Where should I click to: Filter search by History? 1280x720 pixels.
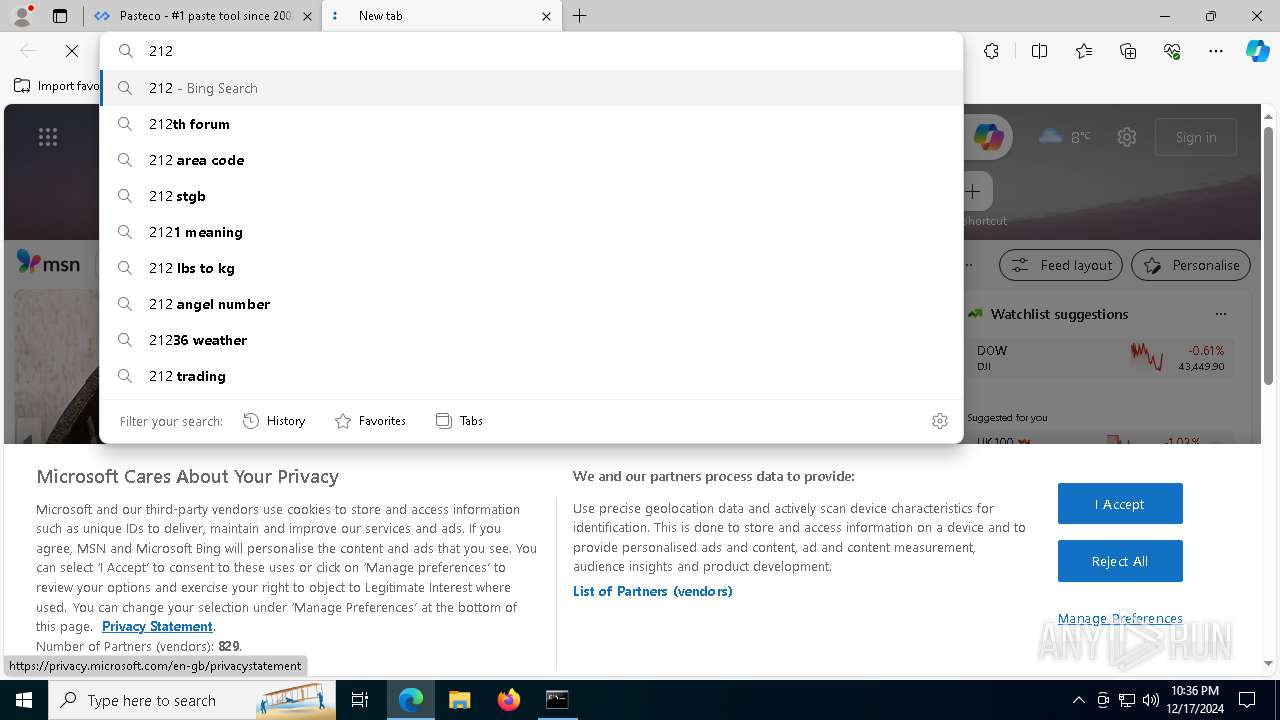tap(274, 421)
